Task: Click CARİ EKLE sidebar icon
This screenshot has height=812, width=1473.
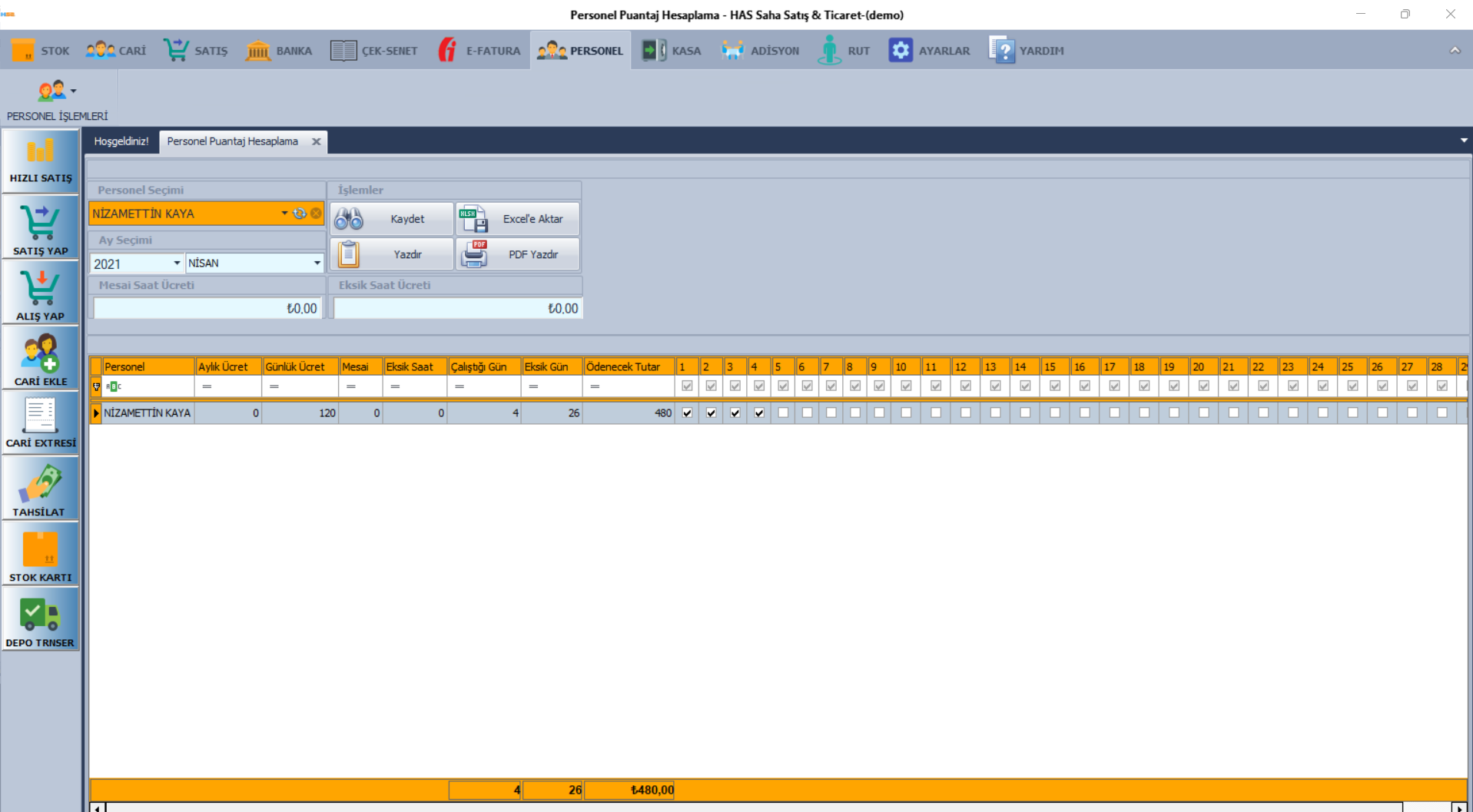Action: point(41,353)
